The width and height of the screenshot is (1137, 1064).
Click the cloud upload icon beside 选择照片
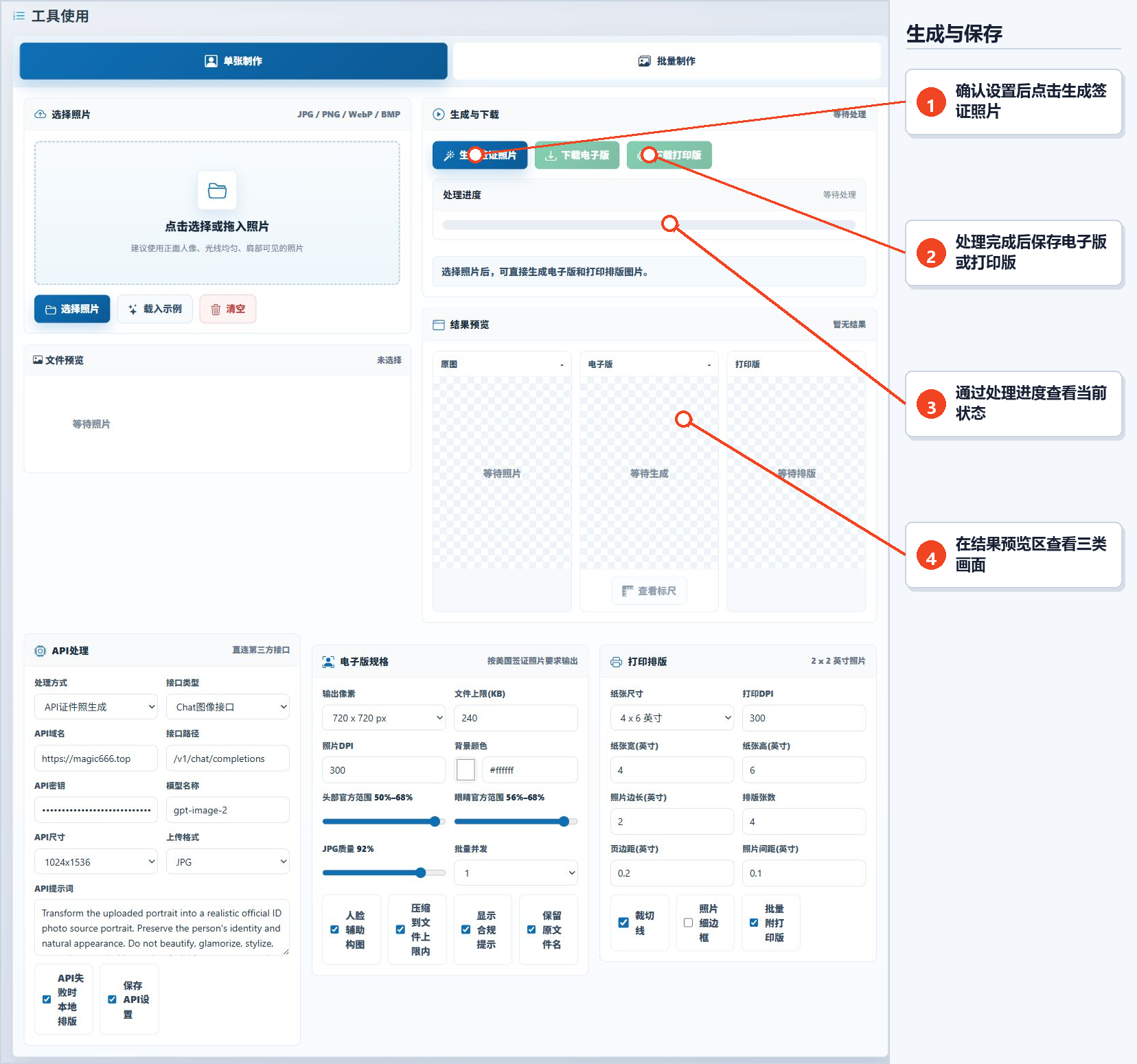tap(41, 115)
